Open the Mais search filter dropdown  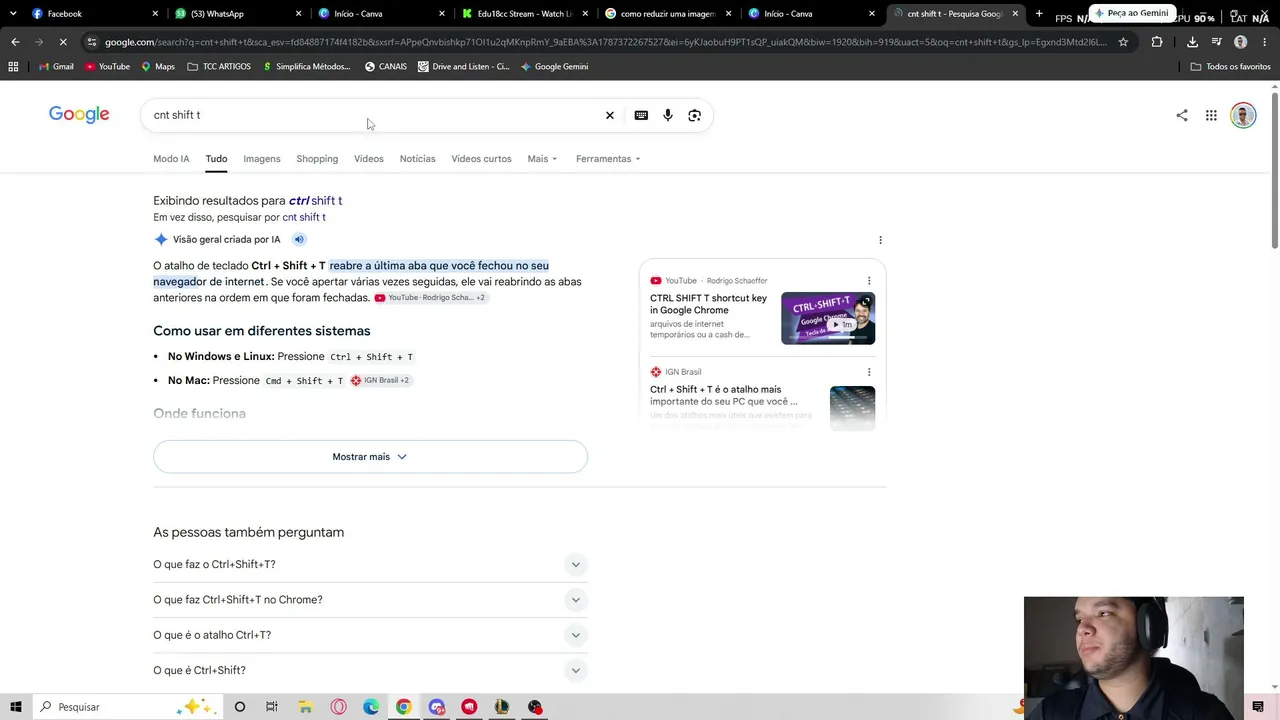[x=542, y=159]
